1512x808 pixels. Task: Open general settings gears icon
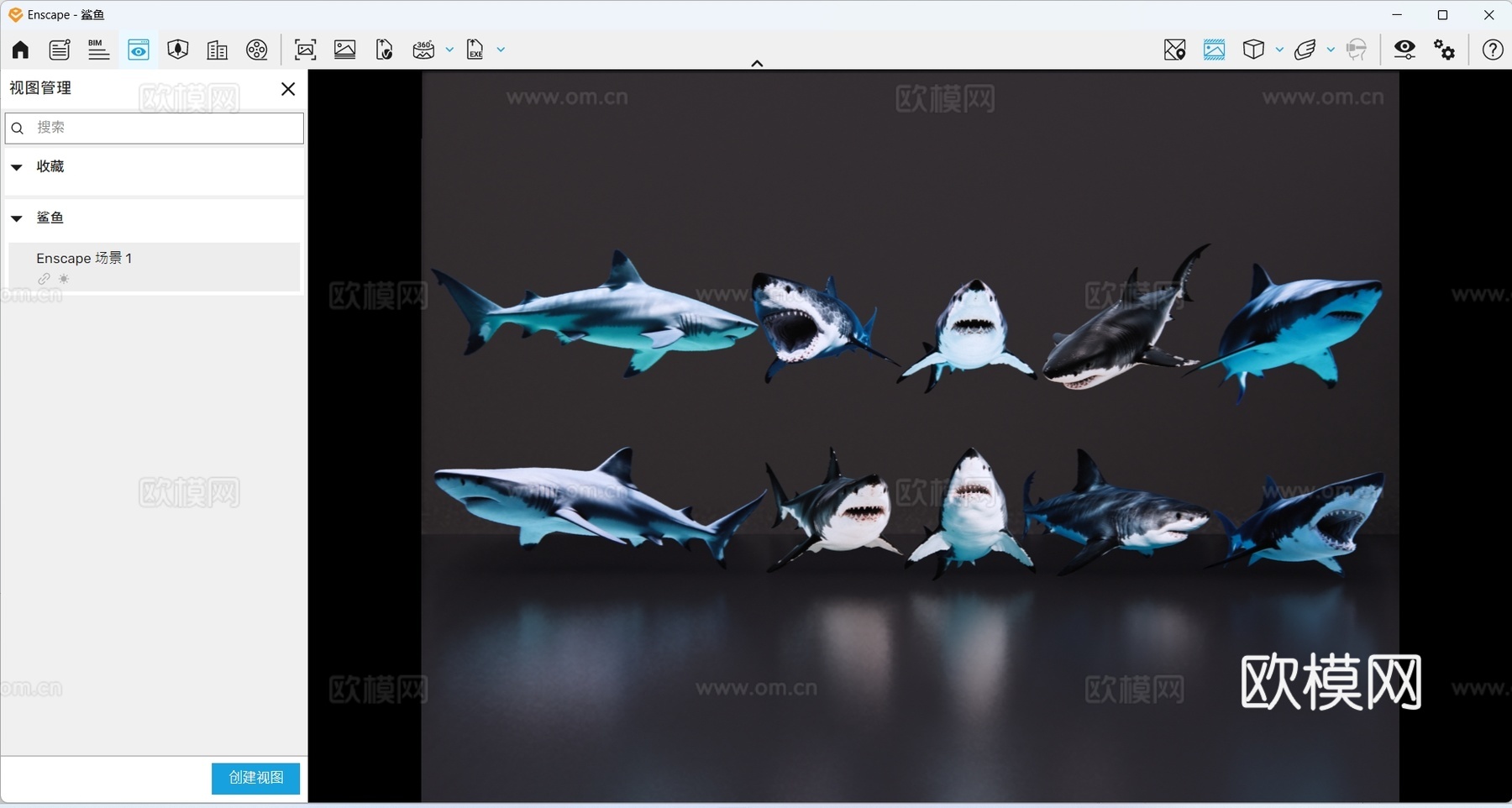coord(1445,50)
